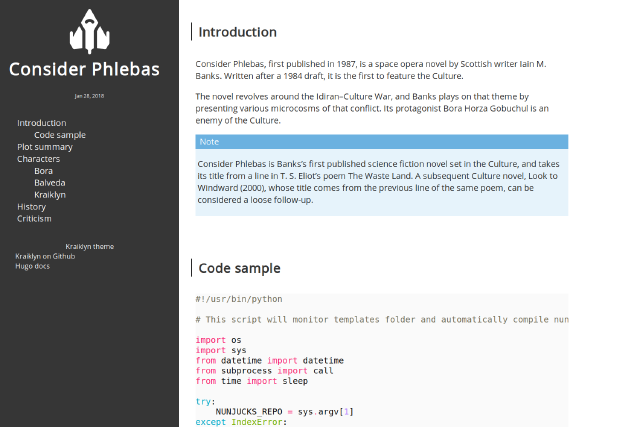Click the blue Note box header

click(x=381, y=142)
